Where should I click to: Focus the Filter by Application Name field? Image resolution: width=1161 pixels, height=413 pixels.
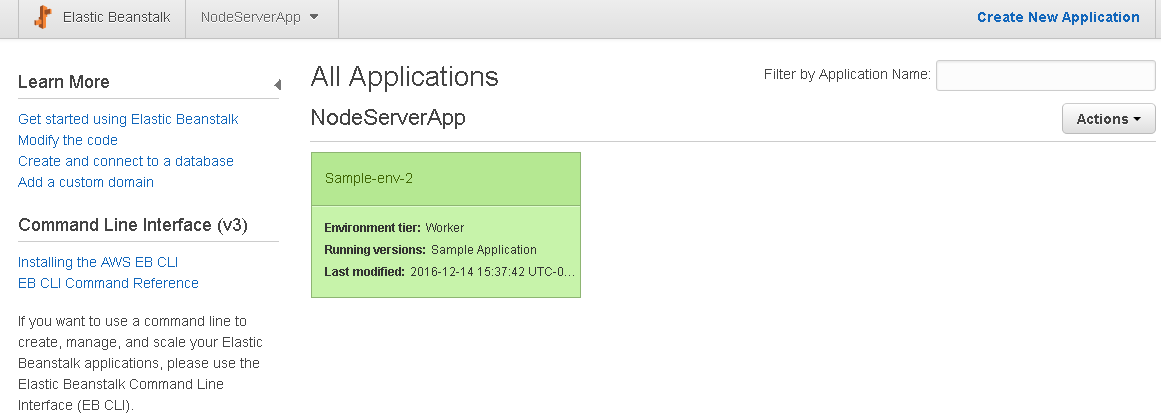pyautogui.click(x=1045, y=75)
